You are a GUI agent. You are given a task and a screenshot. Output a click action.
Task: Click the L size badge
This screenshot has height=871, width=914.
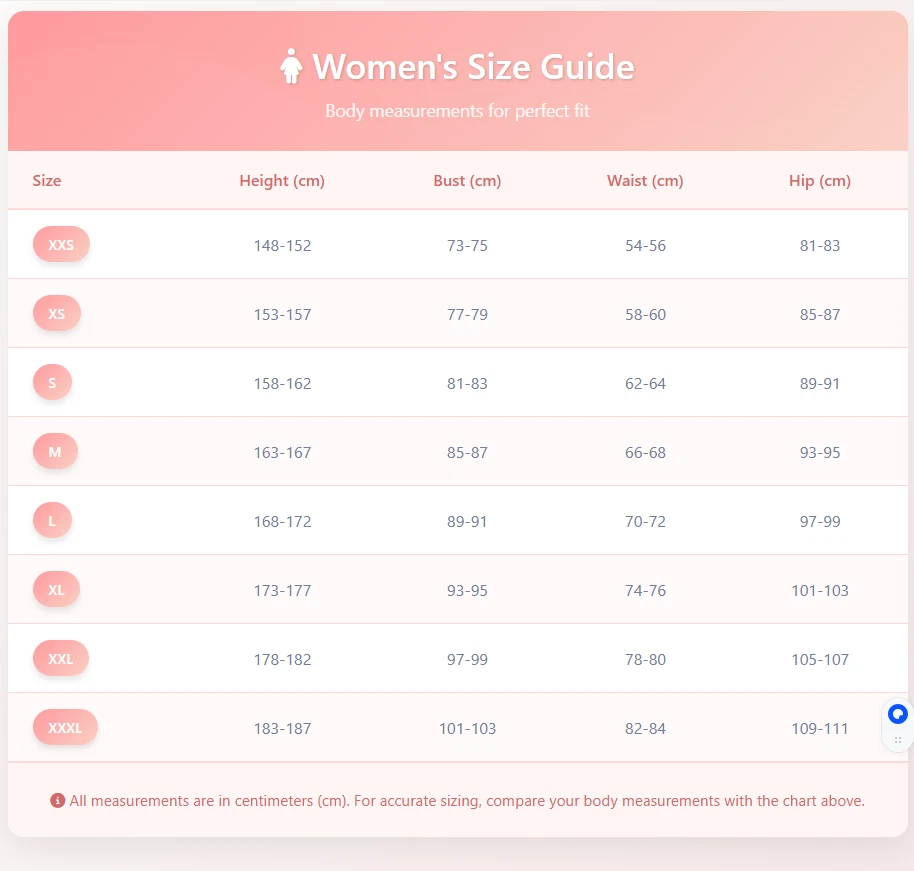pyautogui.click(x=52, y=521)
